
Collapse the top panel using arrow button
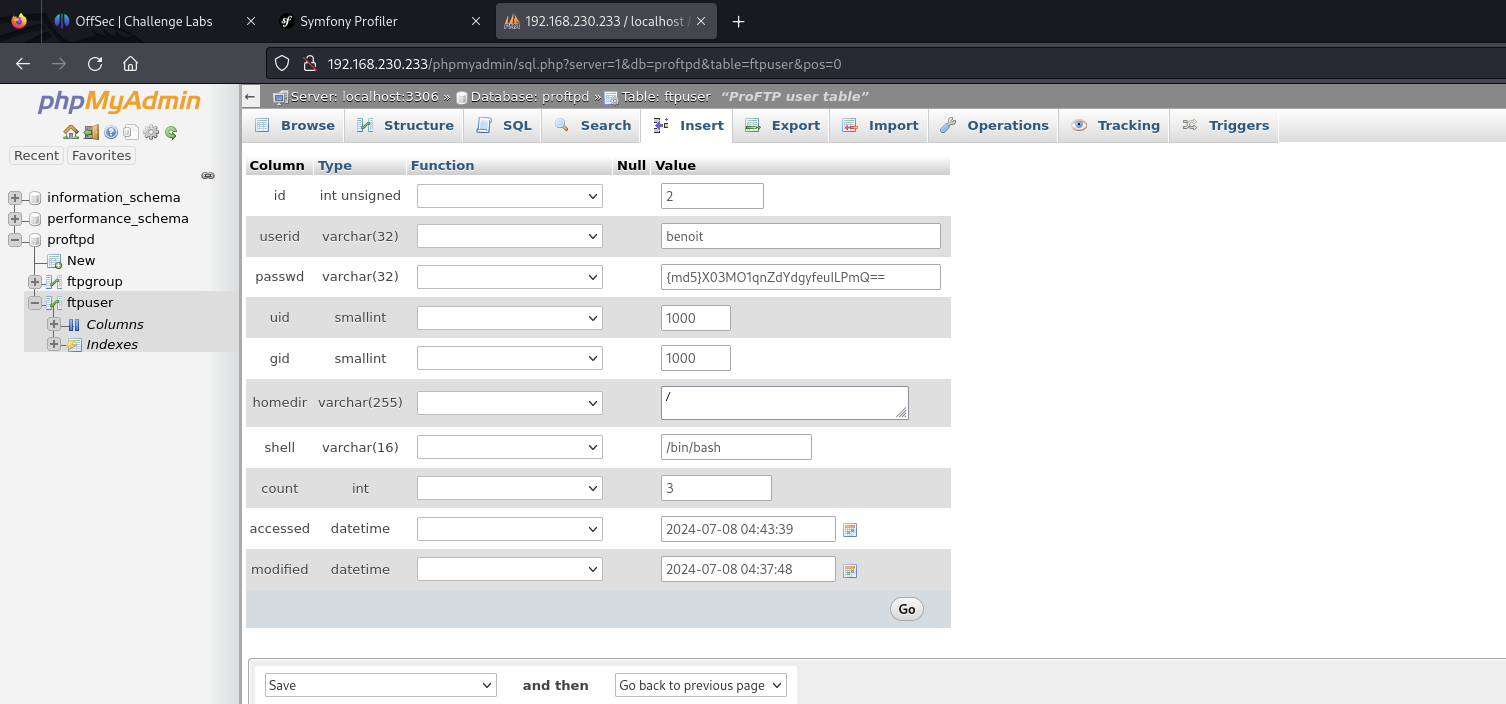pyautogui.click(x=251, y=97)
